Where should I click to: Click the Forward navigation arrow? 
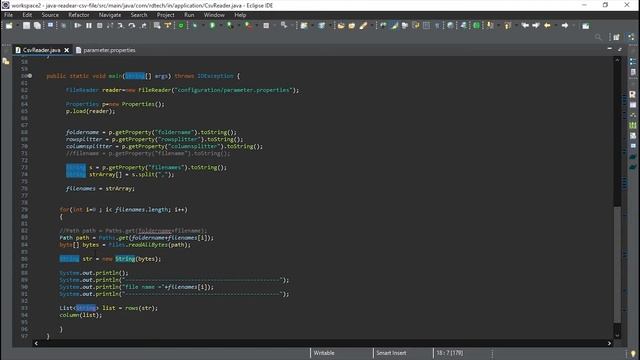564,26
